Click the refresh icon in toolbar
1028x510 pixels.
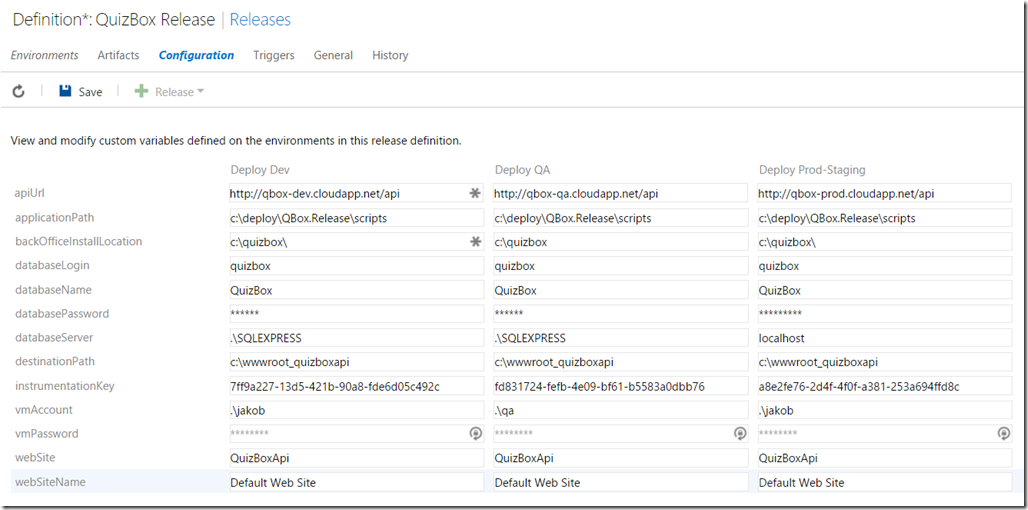click(18, 92)
